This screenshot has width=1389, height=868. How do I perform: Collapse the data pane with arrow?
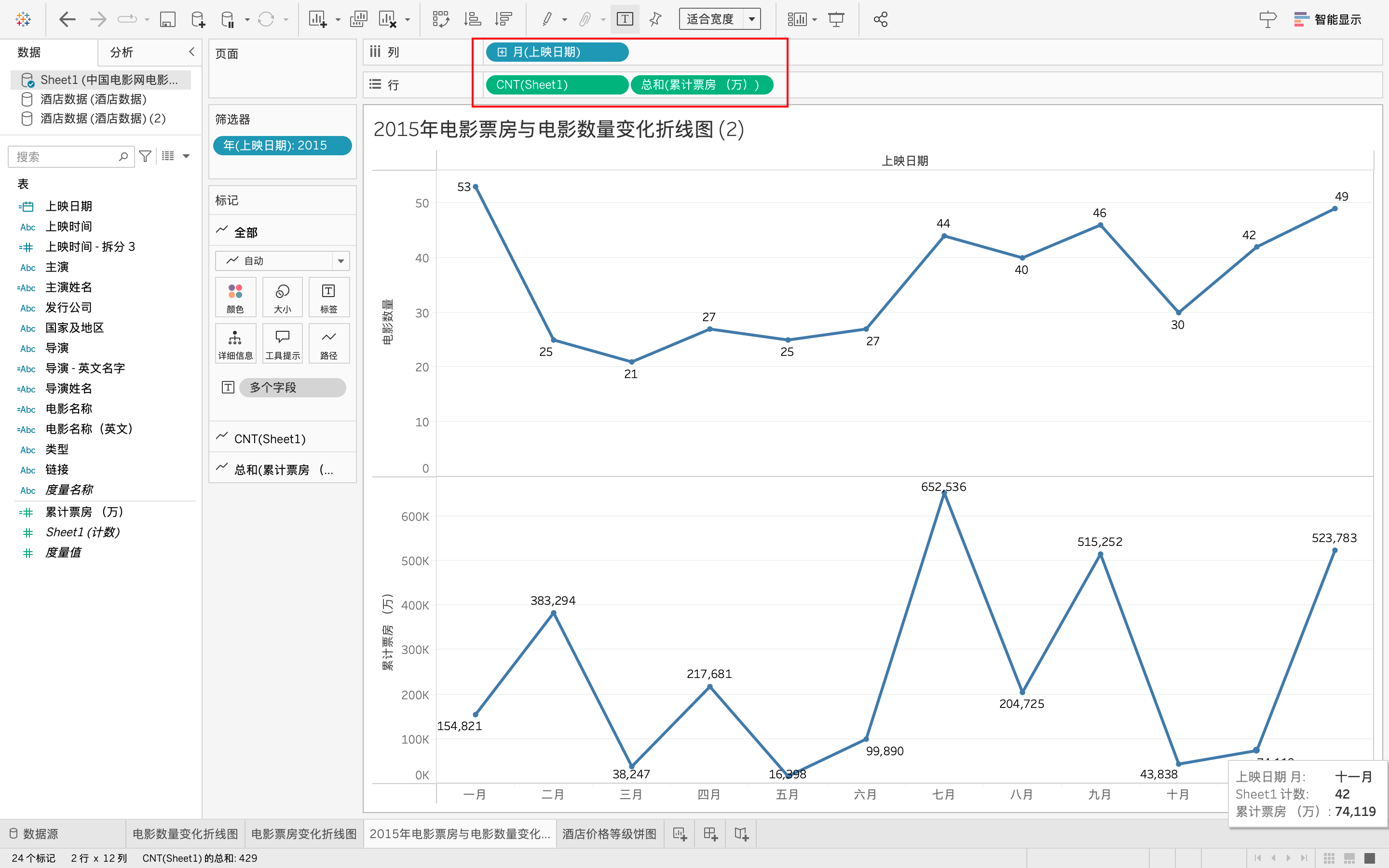click(191, 52)
